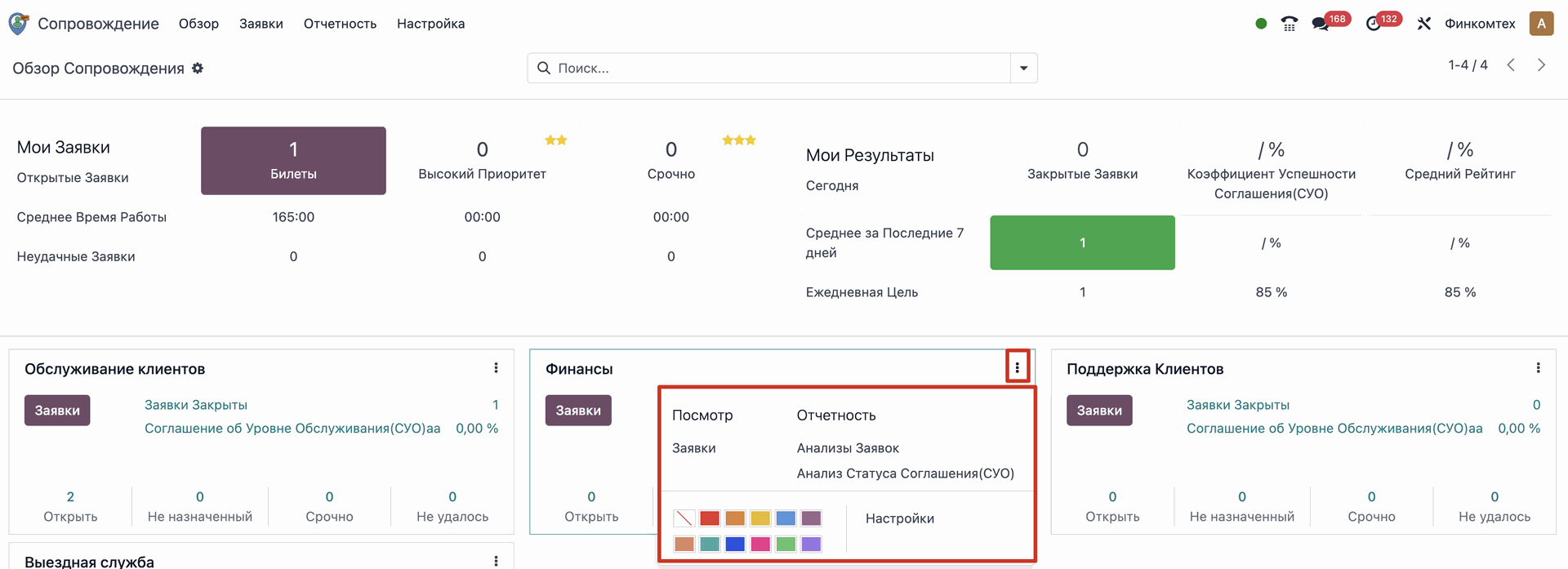
Task: Choose the violet swatch in bottom row
Action: click(811, 544)
